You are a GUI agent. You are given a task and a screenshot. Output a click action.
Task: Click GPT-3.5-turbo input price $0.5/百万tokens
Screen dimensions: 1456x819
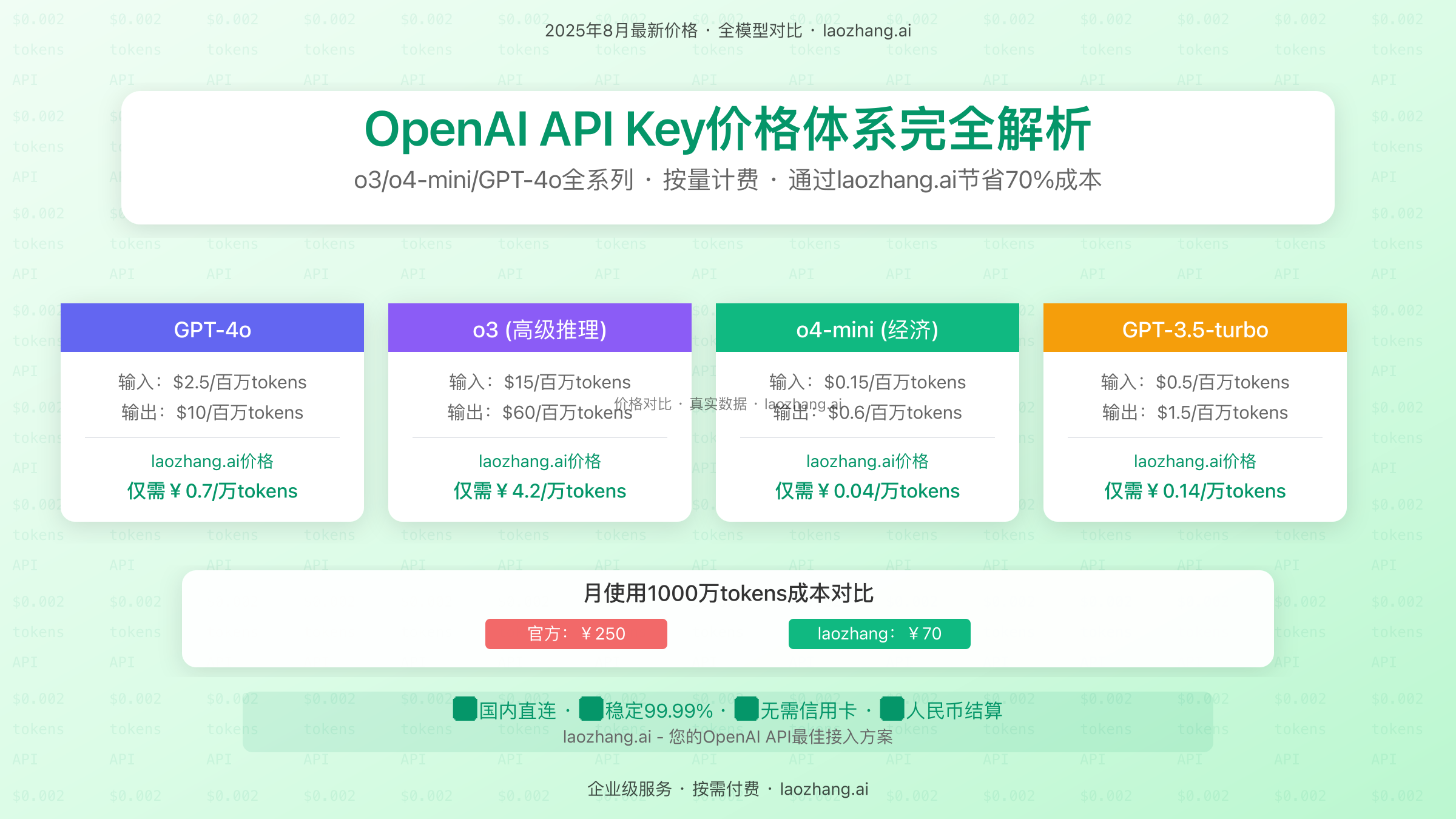pos(1222,382)
